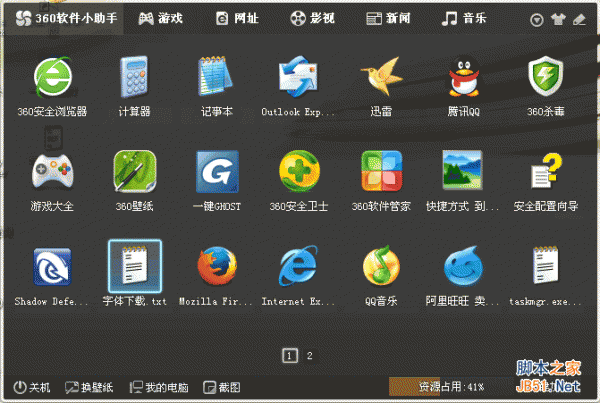The image size is (600, 403).
Task: Launch Shadow Defender icon
Action: [x=52, y=267]
